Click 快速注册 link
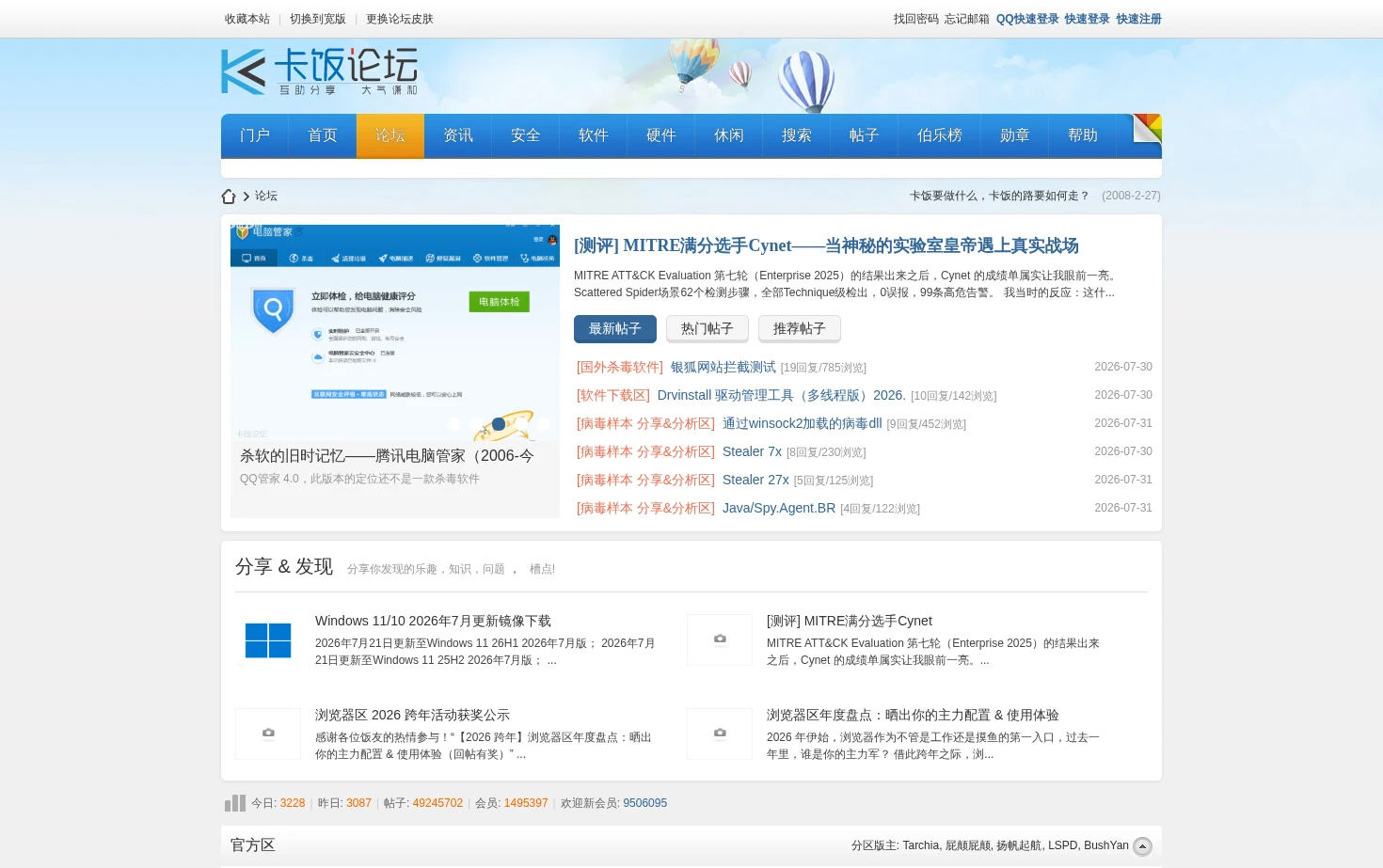The height and width of the screenshot is (868, 1383). pos(1139,19)
